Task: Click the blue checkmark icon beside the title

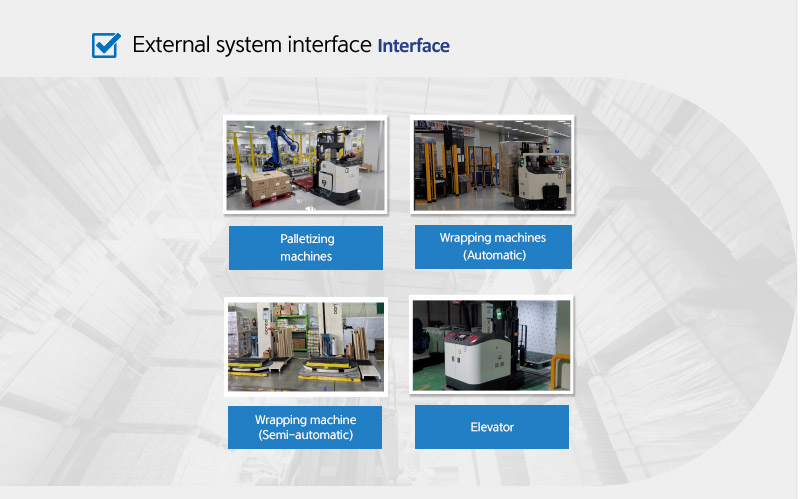Action: [x=106, y=45]
